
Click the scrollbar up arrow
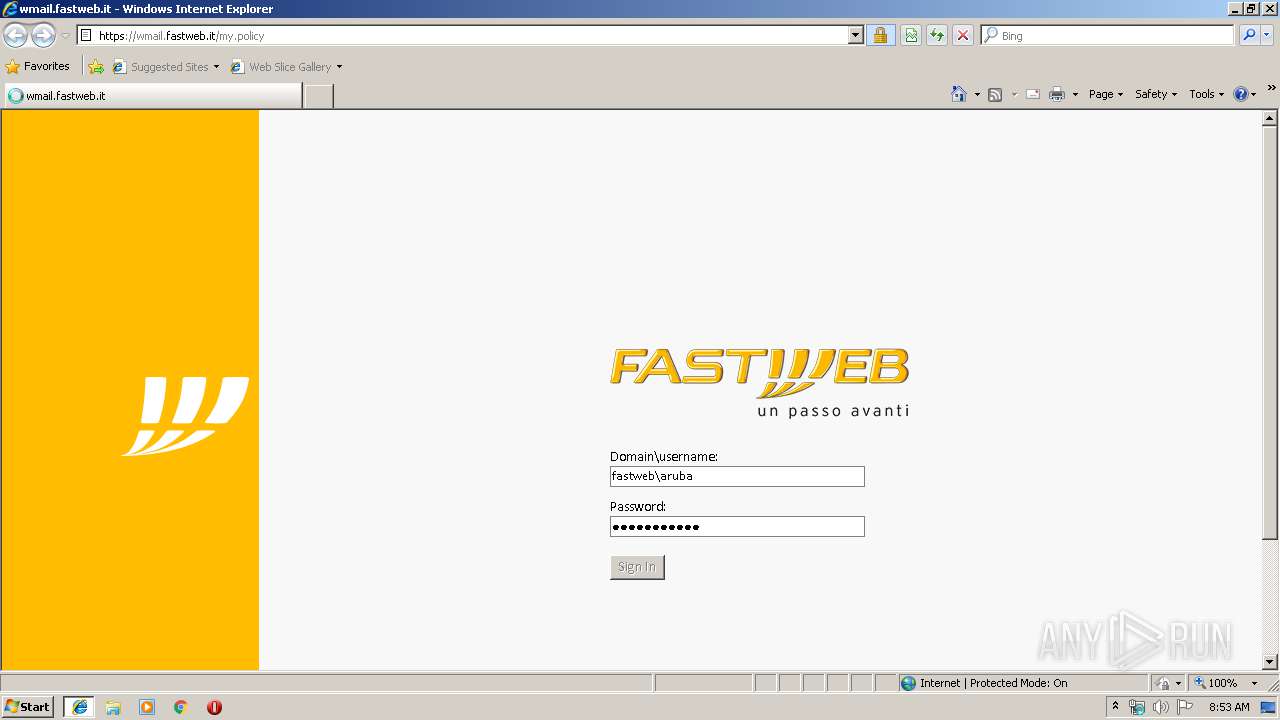[1270, 118]
